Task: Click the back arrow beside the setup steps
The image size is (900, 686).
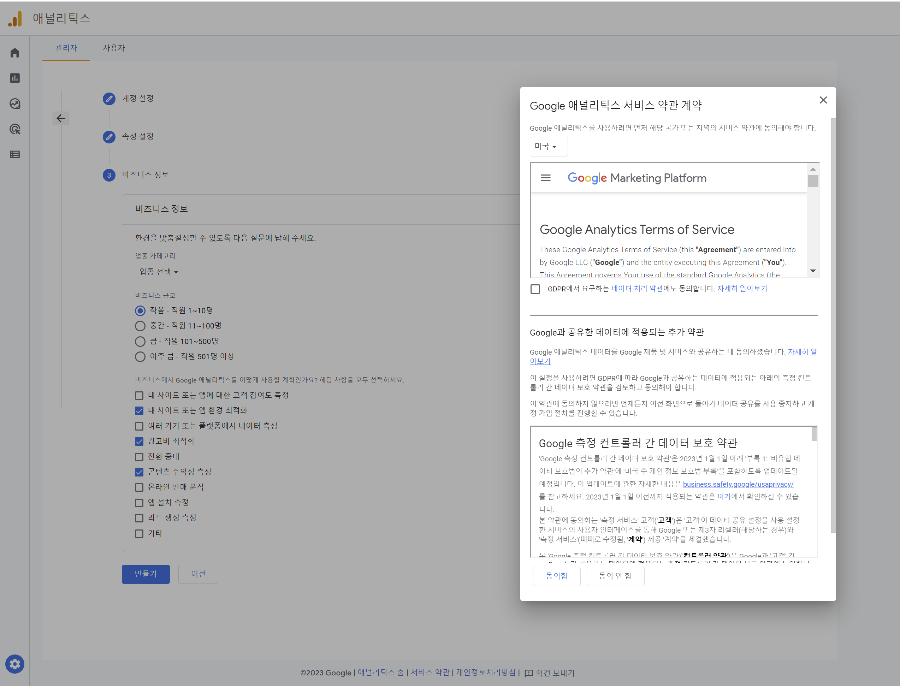Action: pos(61,118)
